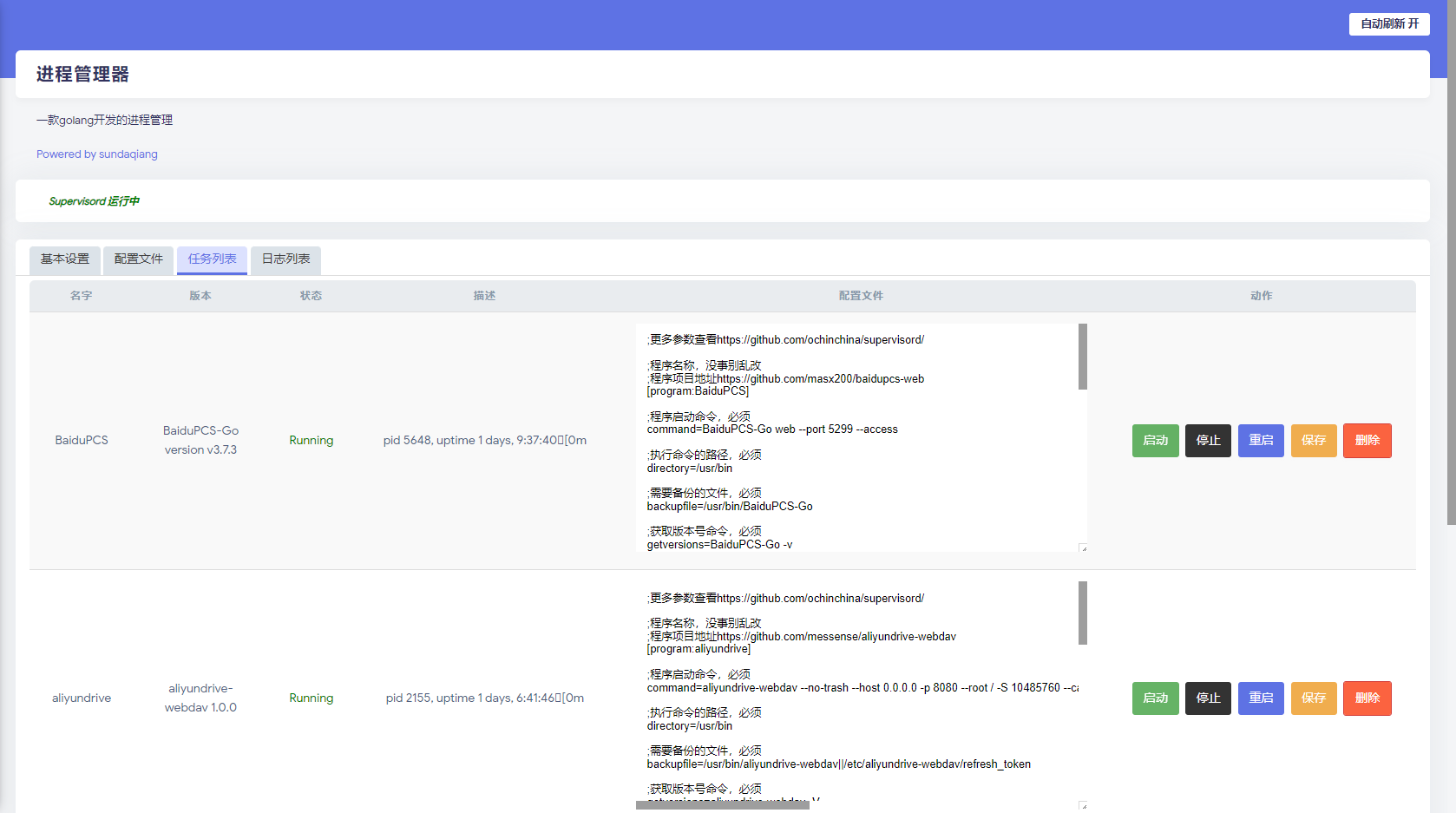Click the 一款golang开发的进程管理 subtitle
Viewport: 1456px width, 813px height.
[x=104, y=121]
